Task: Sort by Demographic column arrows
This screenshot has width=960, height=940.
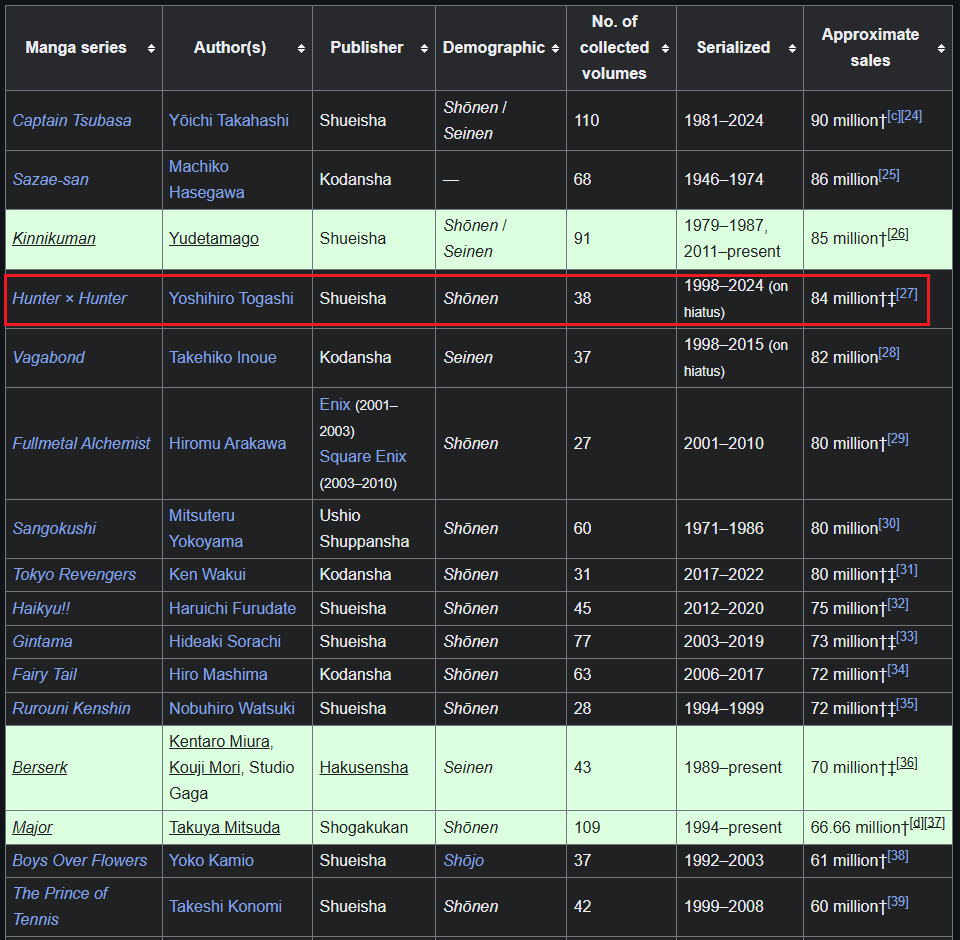Action: coord(555,48)
